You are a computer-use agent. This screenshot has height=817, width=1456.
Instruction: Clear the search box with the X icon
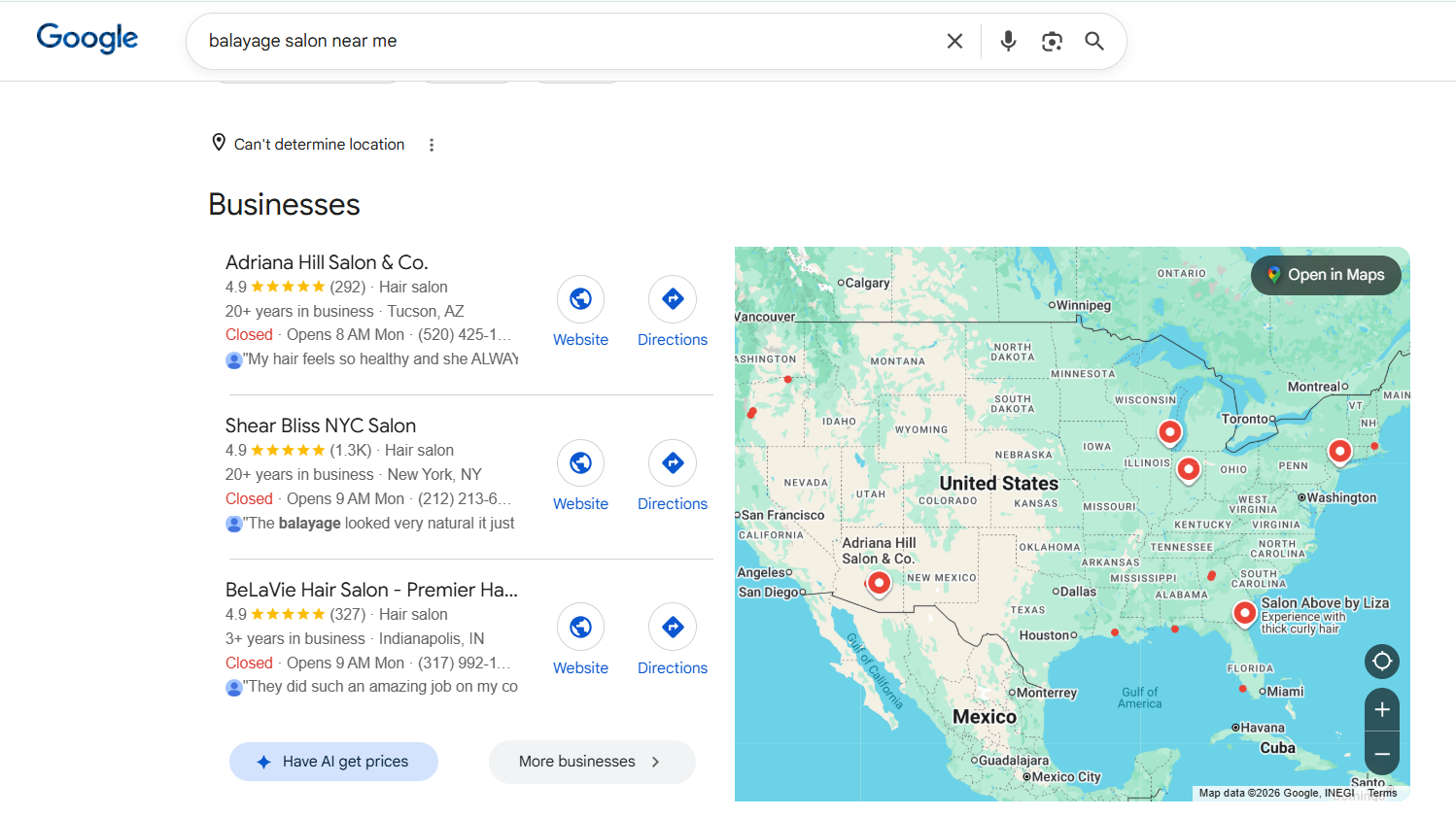[x=954, y=41]
